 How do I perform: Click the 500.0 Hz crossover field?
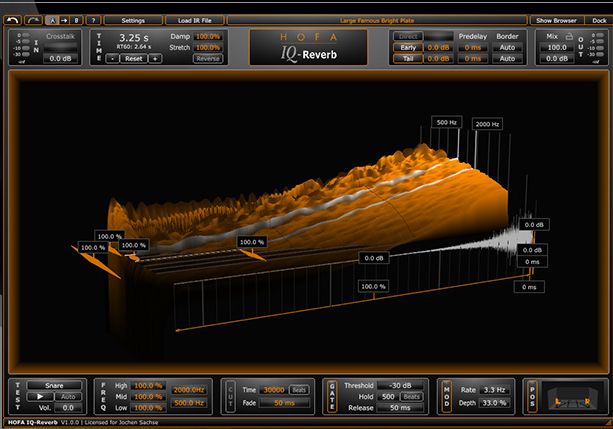[x=189, y=403]
